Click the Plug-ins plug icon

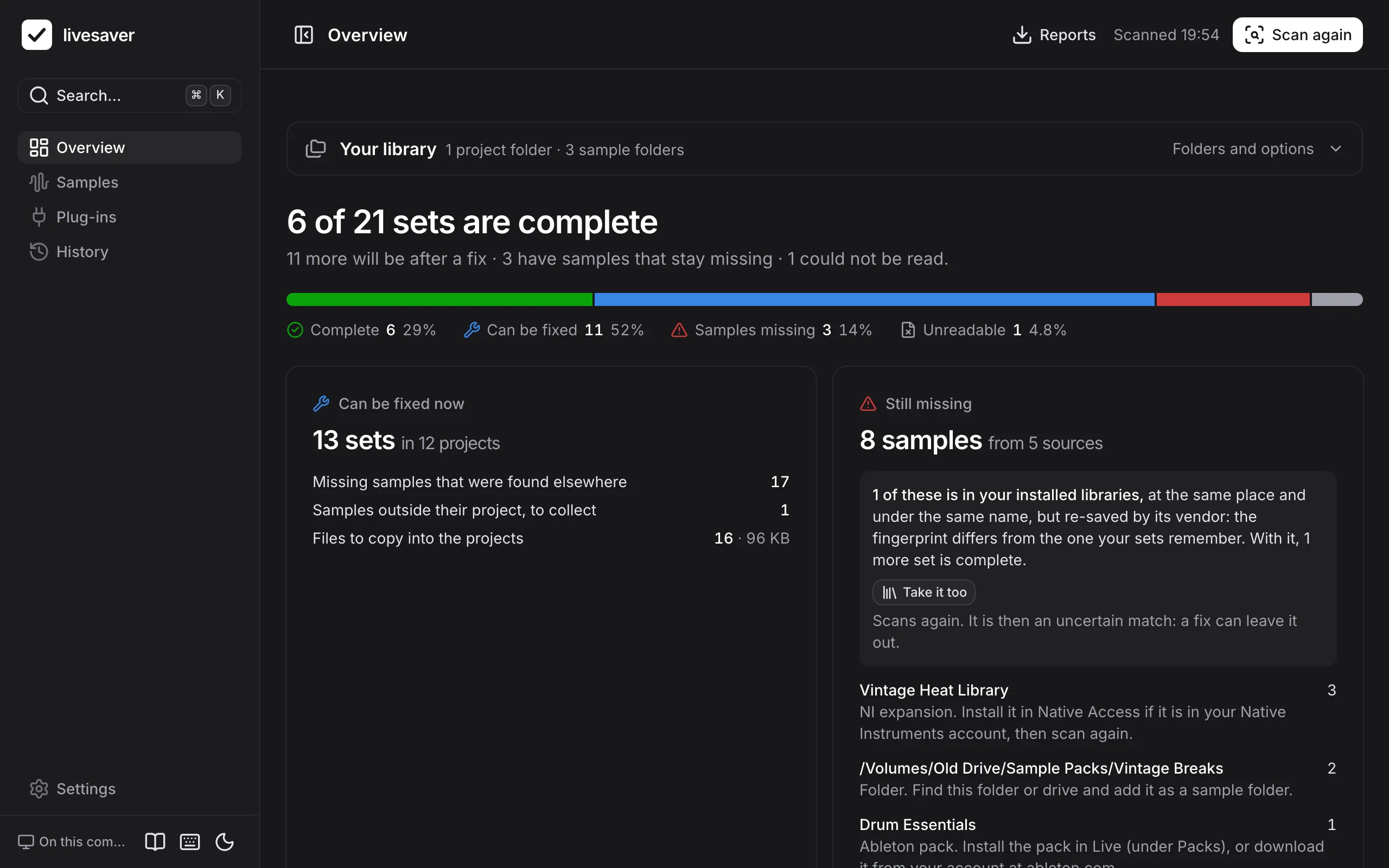pos(39,217)
